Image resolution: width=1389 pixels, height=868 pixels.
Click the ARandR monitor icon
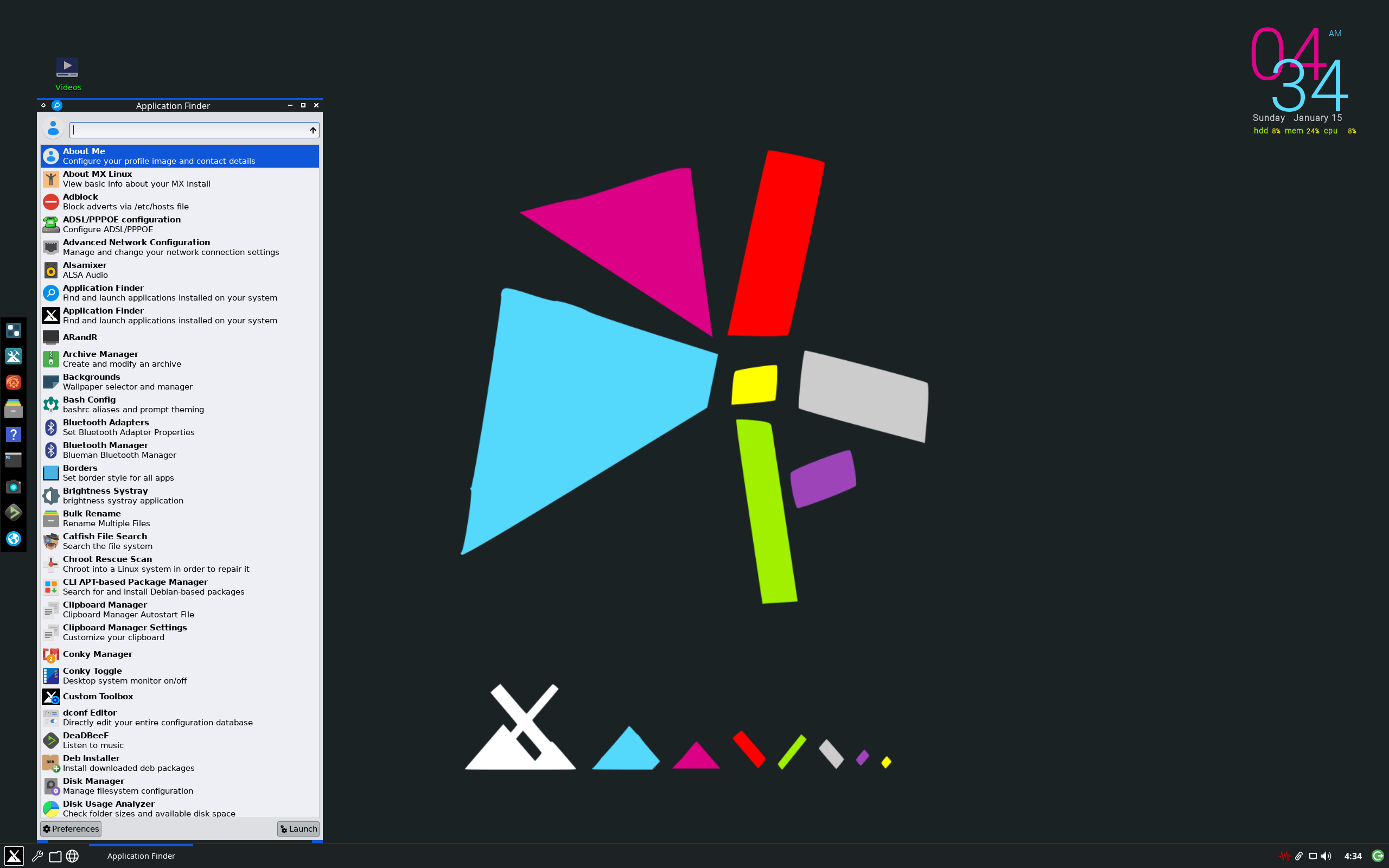point(50,337)
